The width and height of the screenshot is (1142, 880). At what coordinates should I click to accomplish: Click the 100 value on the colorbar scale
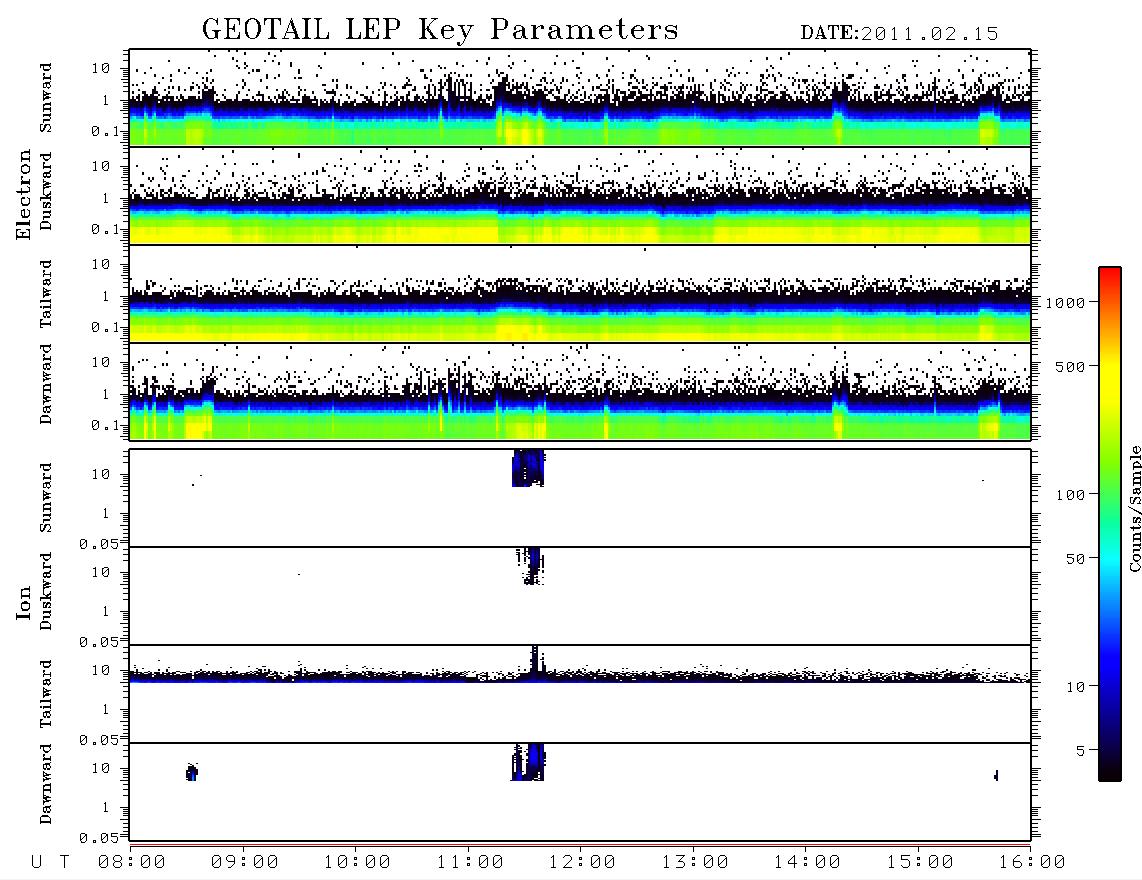pyautogui.click(x=1070, y=495)
